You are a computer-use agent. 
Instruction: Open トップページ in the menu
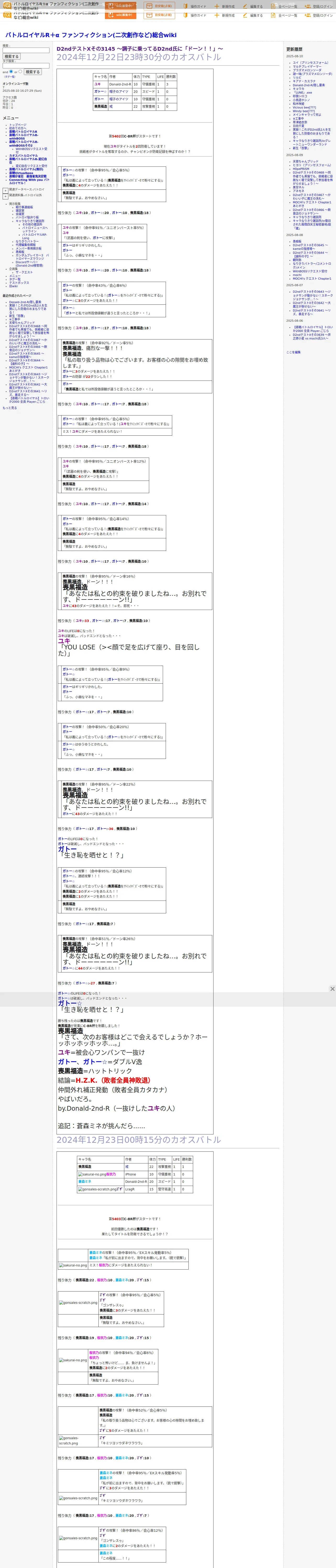18,125
